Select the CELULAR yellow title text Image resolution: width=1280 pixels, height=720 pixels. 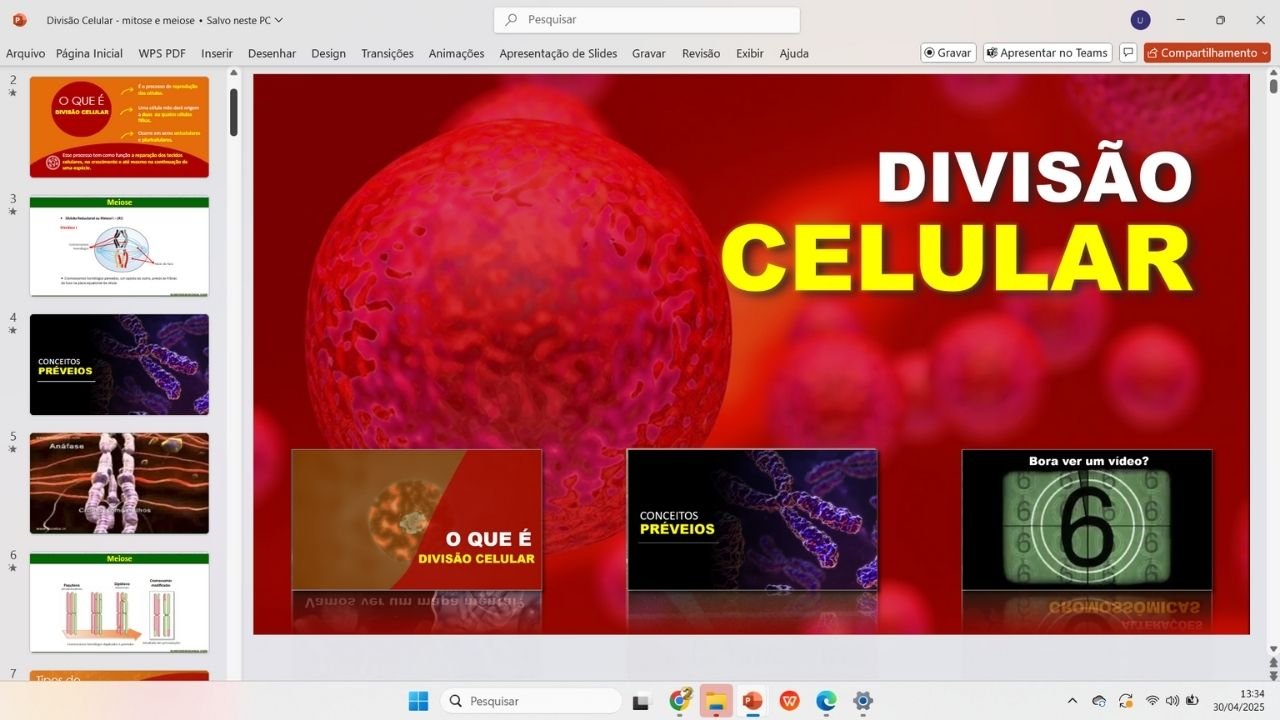tap(958, 257)
